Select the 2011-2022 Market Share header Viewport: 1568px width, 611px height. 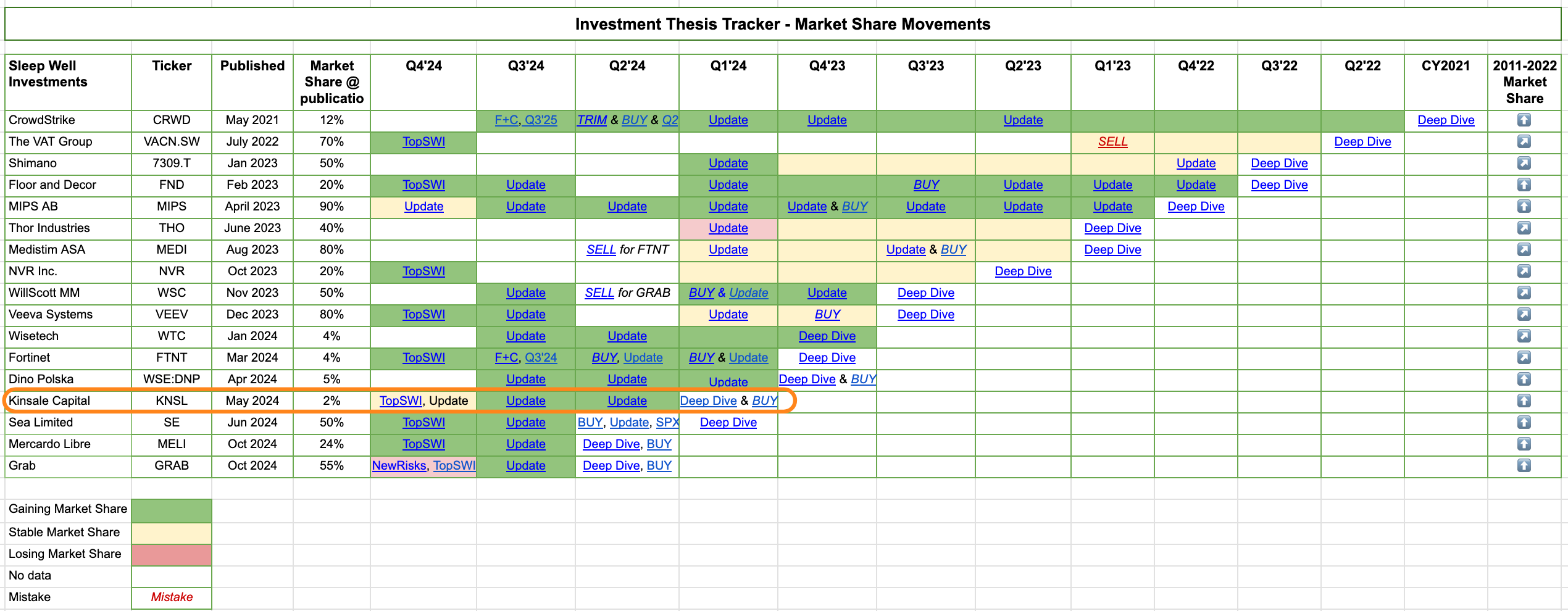pyautogui.click(x=1524, y=82)
